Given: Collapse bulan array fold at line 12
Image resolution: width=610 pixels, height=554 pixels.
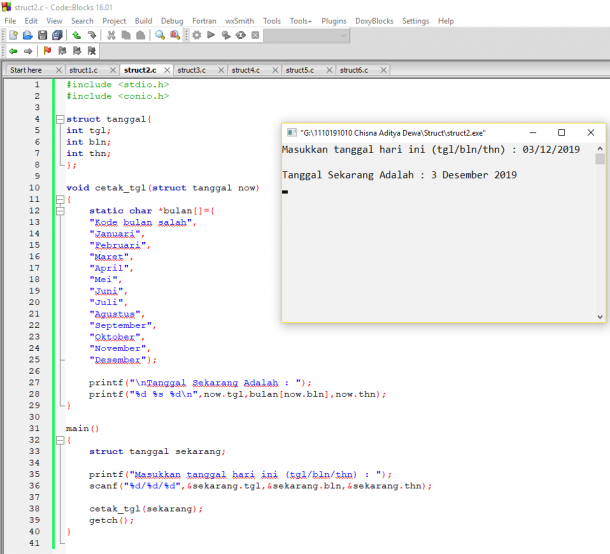Looking at the screenshot, I should [x=60, y=211].
